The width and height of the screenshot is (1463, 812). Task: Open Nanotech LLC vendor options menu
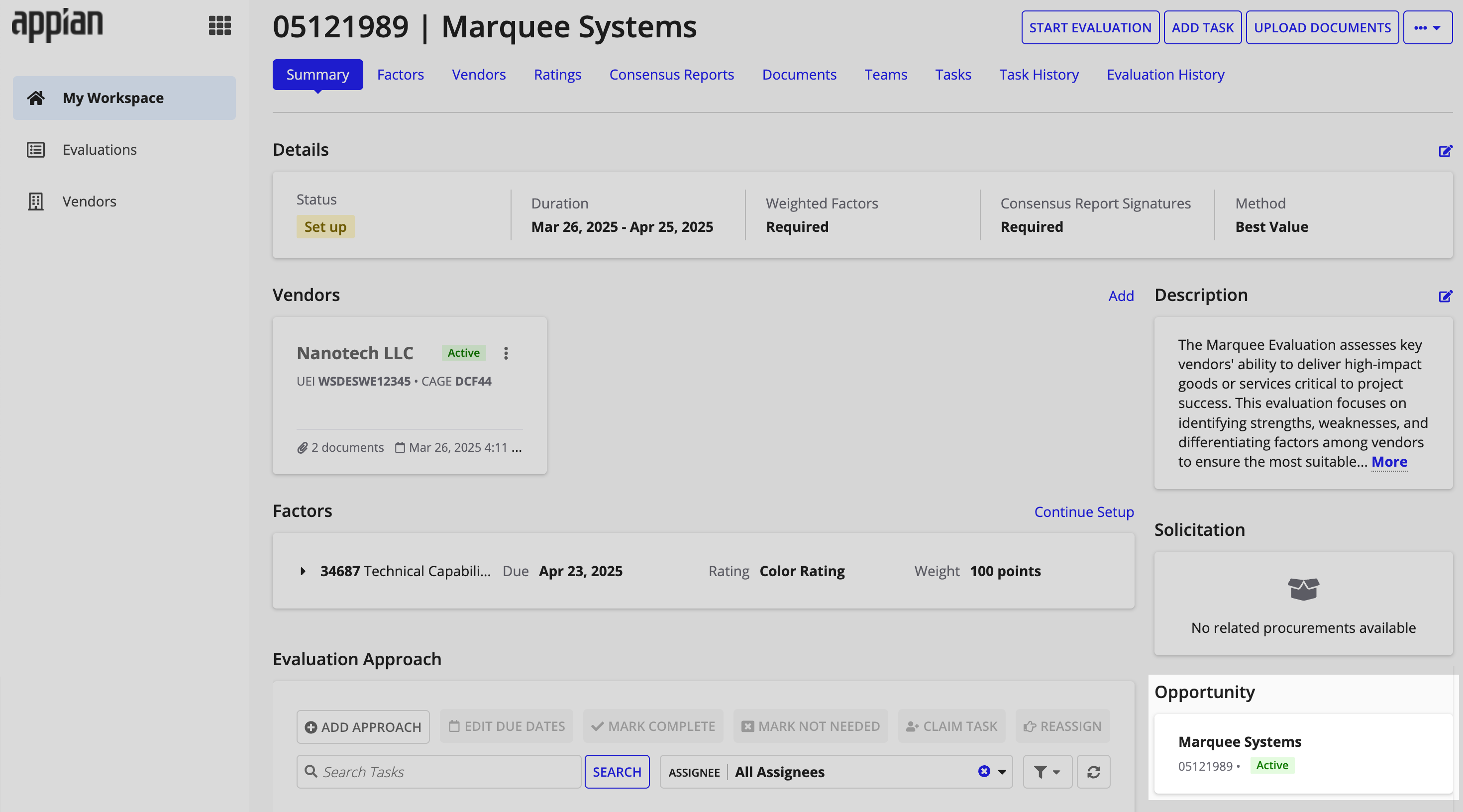click(x=506, y=353)
